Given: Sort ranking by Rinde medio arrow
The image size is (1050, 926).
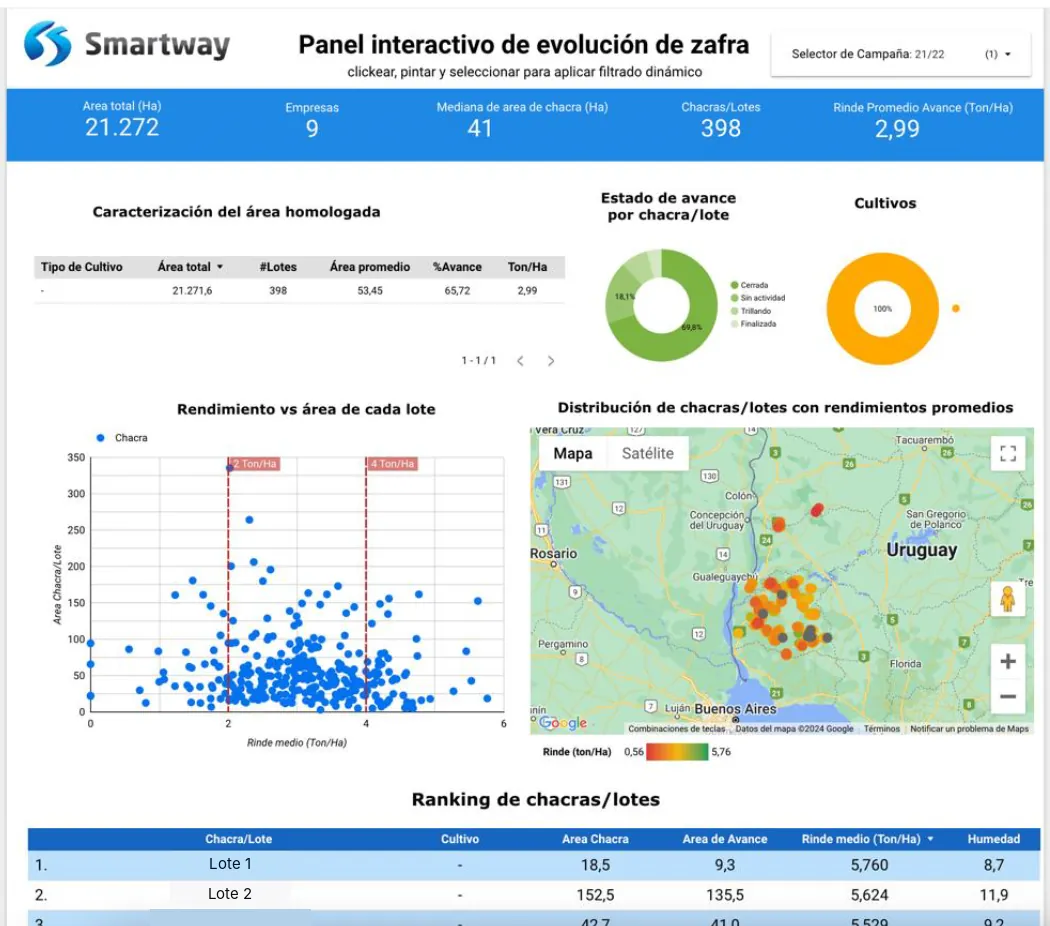Looking at the screenshot, I should click(x=930, y=838).
